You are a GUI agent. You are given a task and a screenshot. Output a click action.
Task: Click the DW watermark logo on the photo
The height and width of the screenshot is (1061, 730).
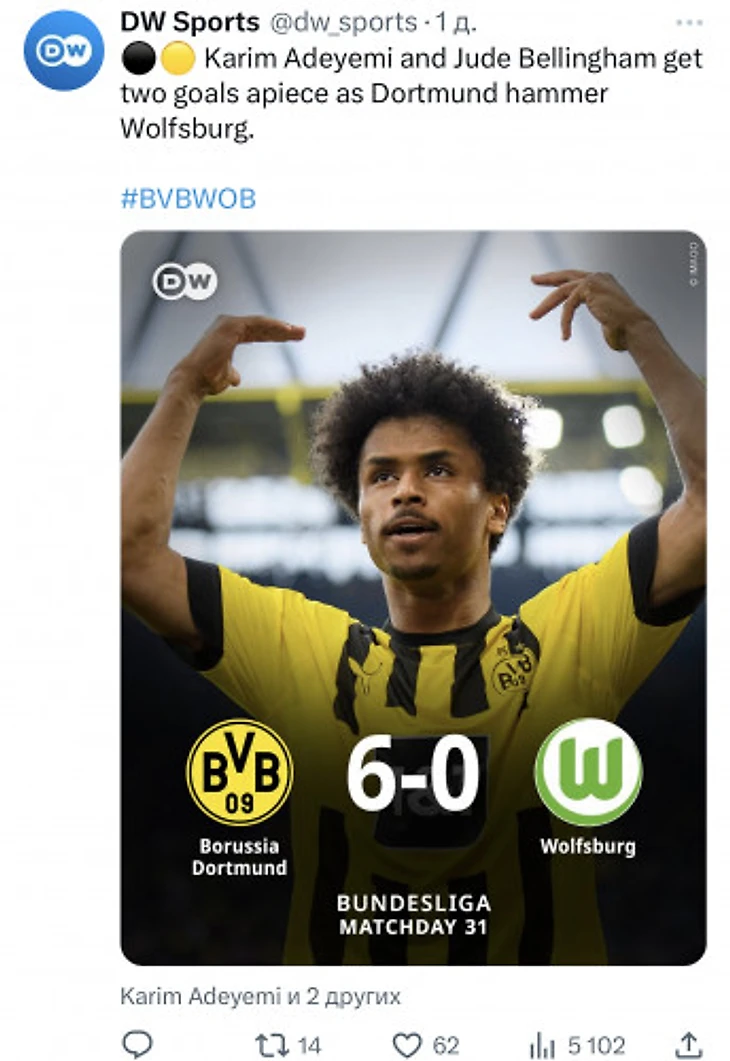[x=185, y=281]
